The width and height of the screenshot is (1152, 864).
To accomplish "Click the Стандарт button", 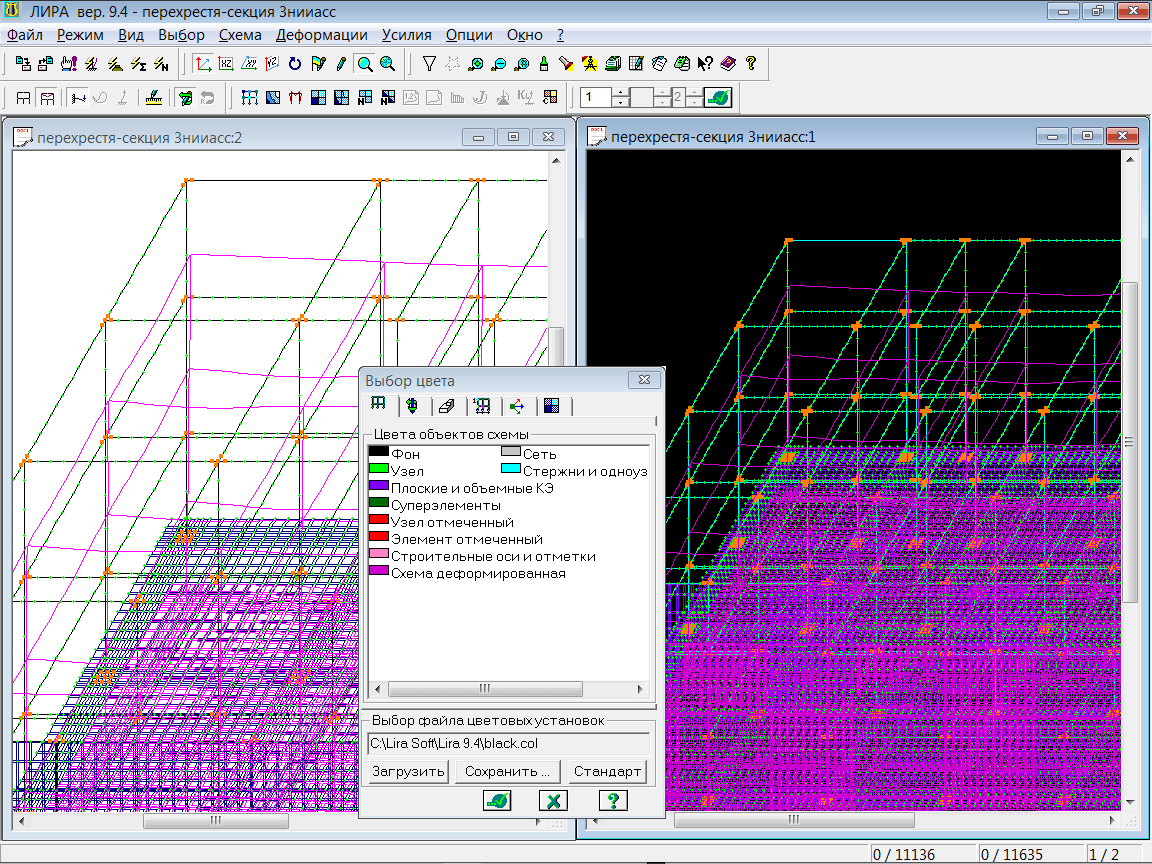I will click(x=607, y=772).
